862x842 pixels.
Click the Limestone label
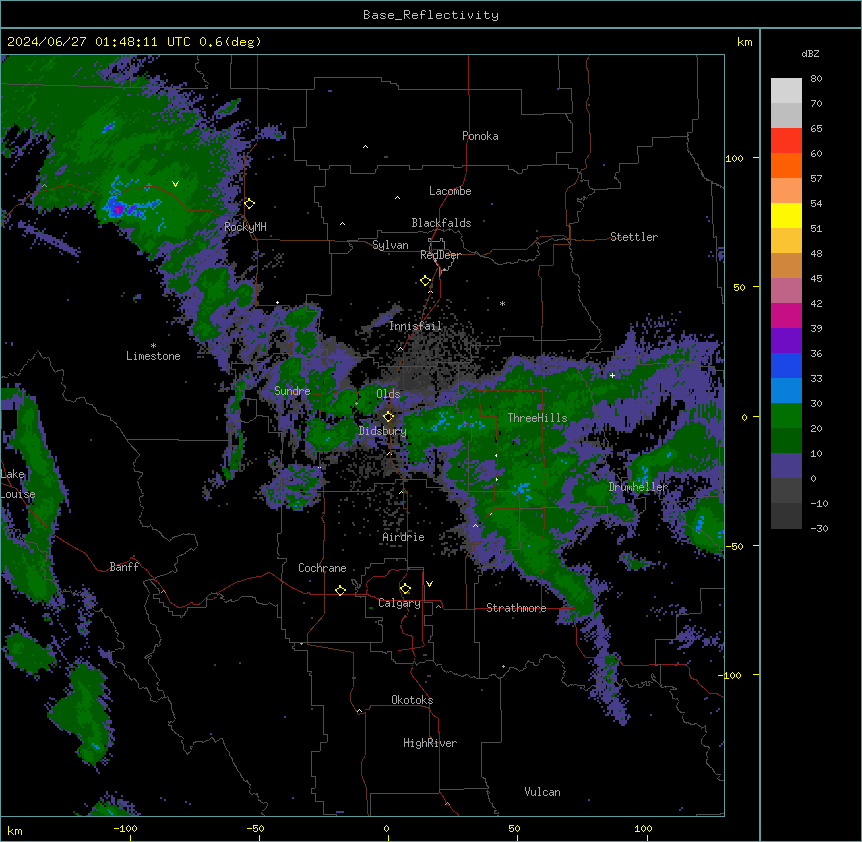click(x=153, y=356)
